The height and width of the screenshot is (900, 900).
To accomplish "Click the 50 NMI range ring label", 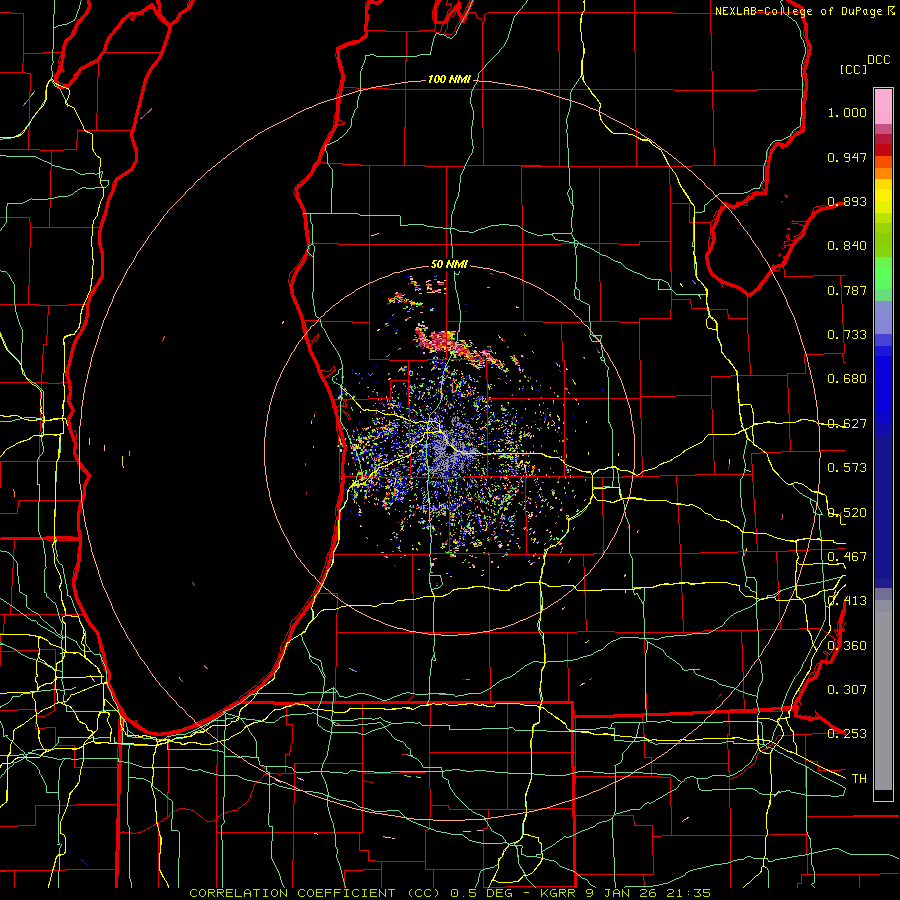I will click(449, 264).
